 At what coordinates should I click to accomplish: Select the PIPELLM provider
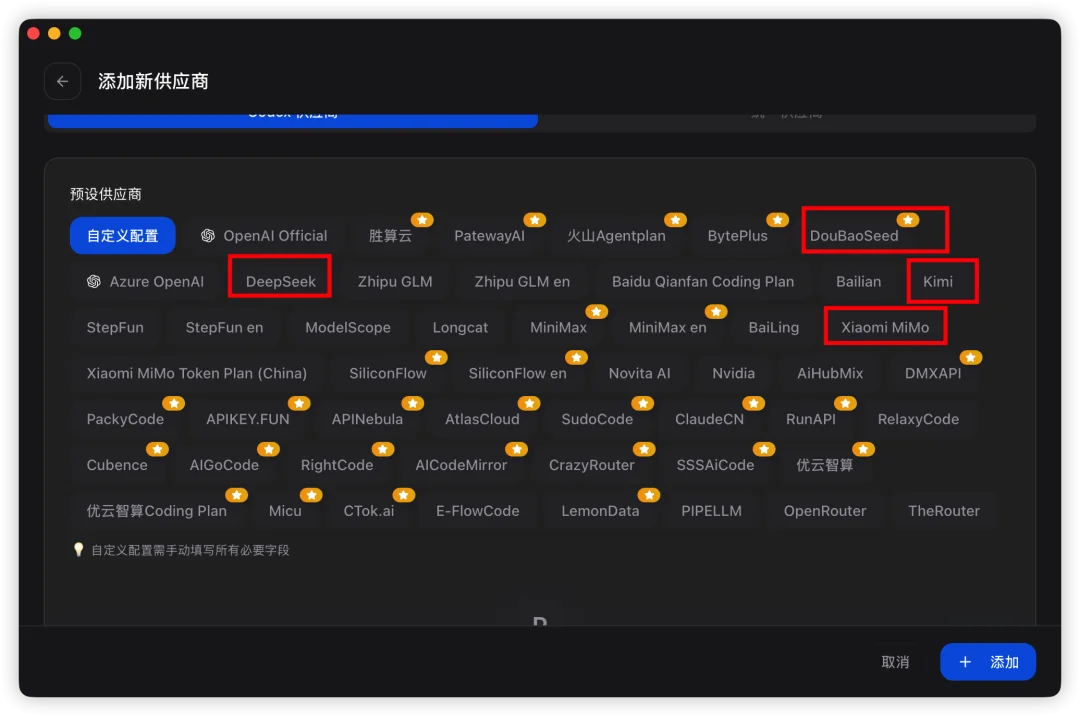coord(712,511)
